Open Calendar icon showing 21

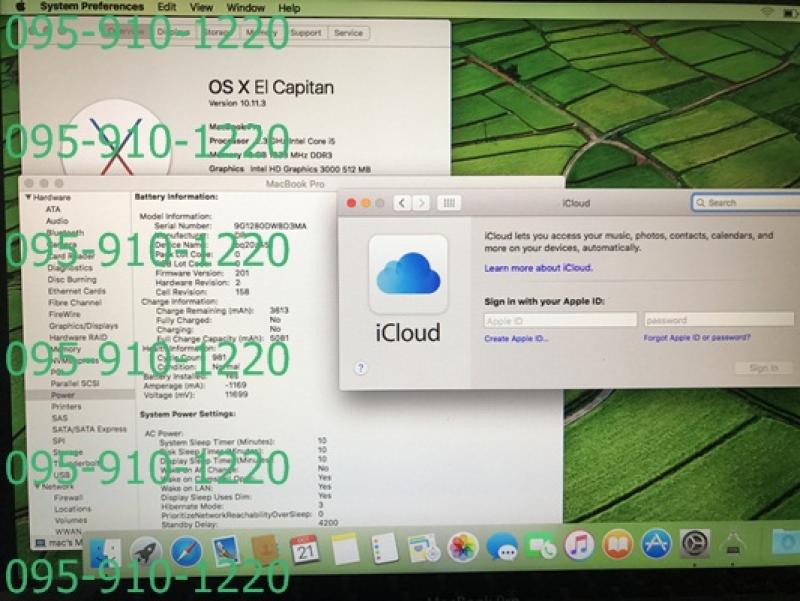coord(305,549)
